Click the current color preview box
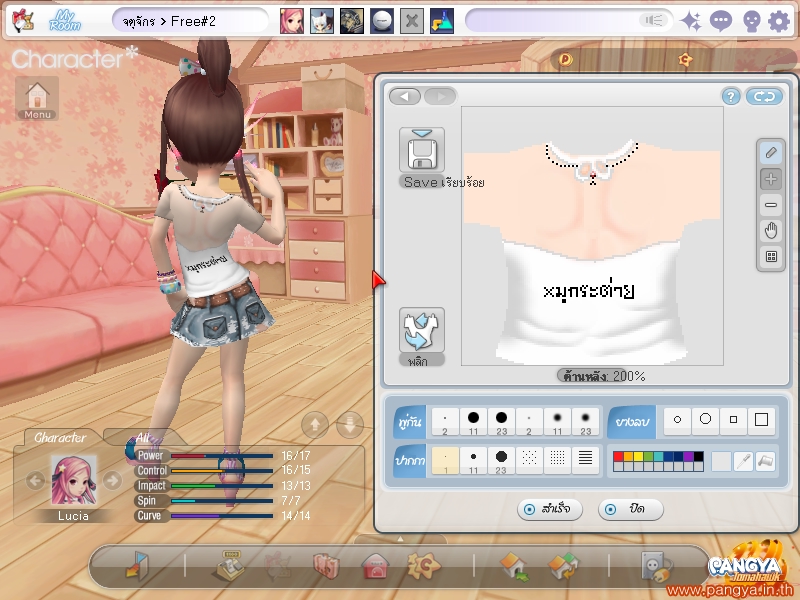 [721, 461]
